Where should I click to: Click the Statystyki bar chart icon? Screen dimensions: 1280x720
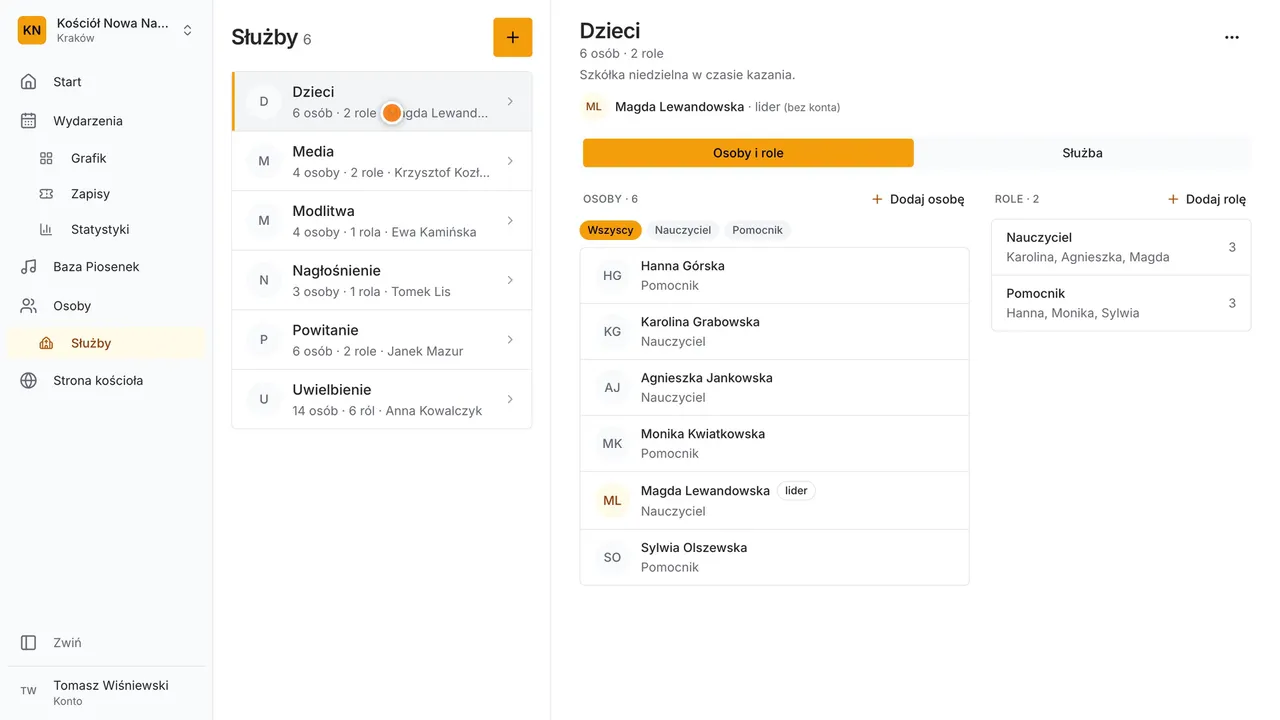pos(46,229)
